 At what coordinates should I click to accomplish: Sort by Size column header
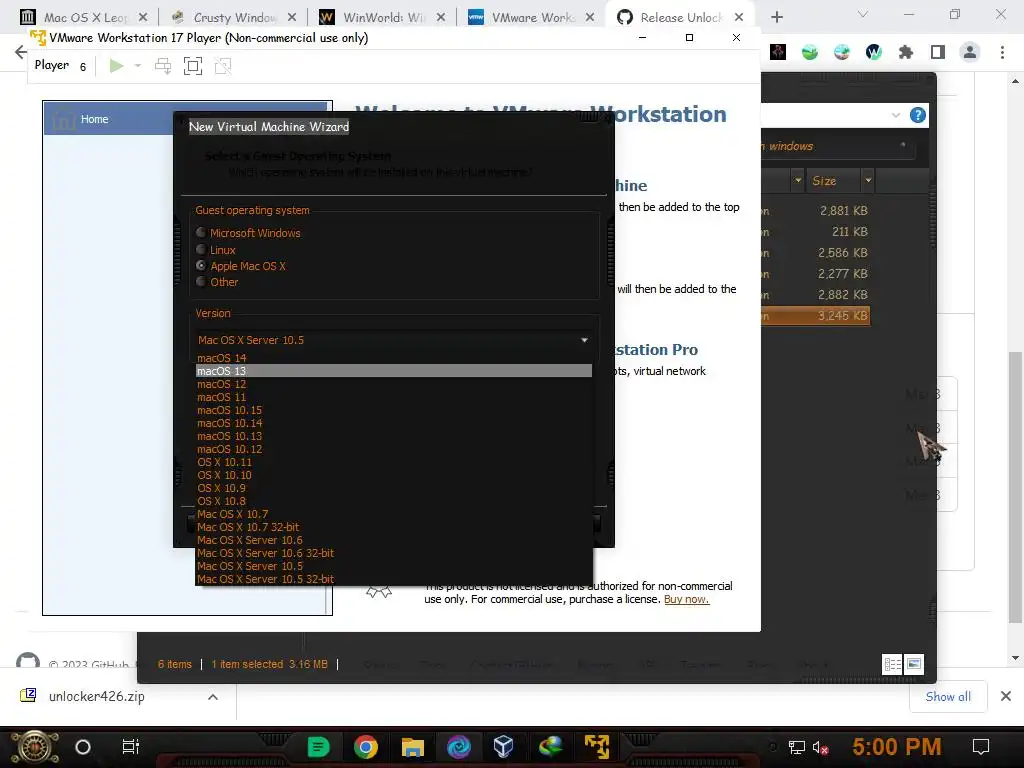point(824,181)
